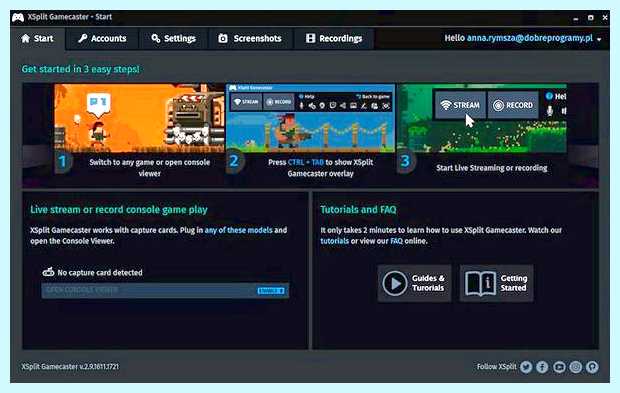Click the microphone icon in step 3 image
This screenshot has width=620, height=393.
point(550,111)
